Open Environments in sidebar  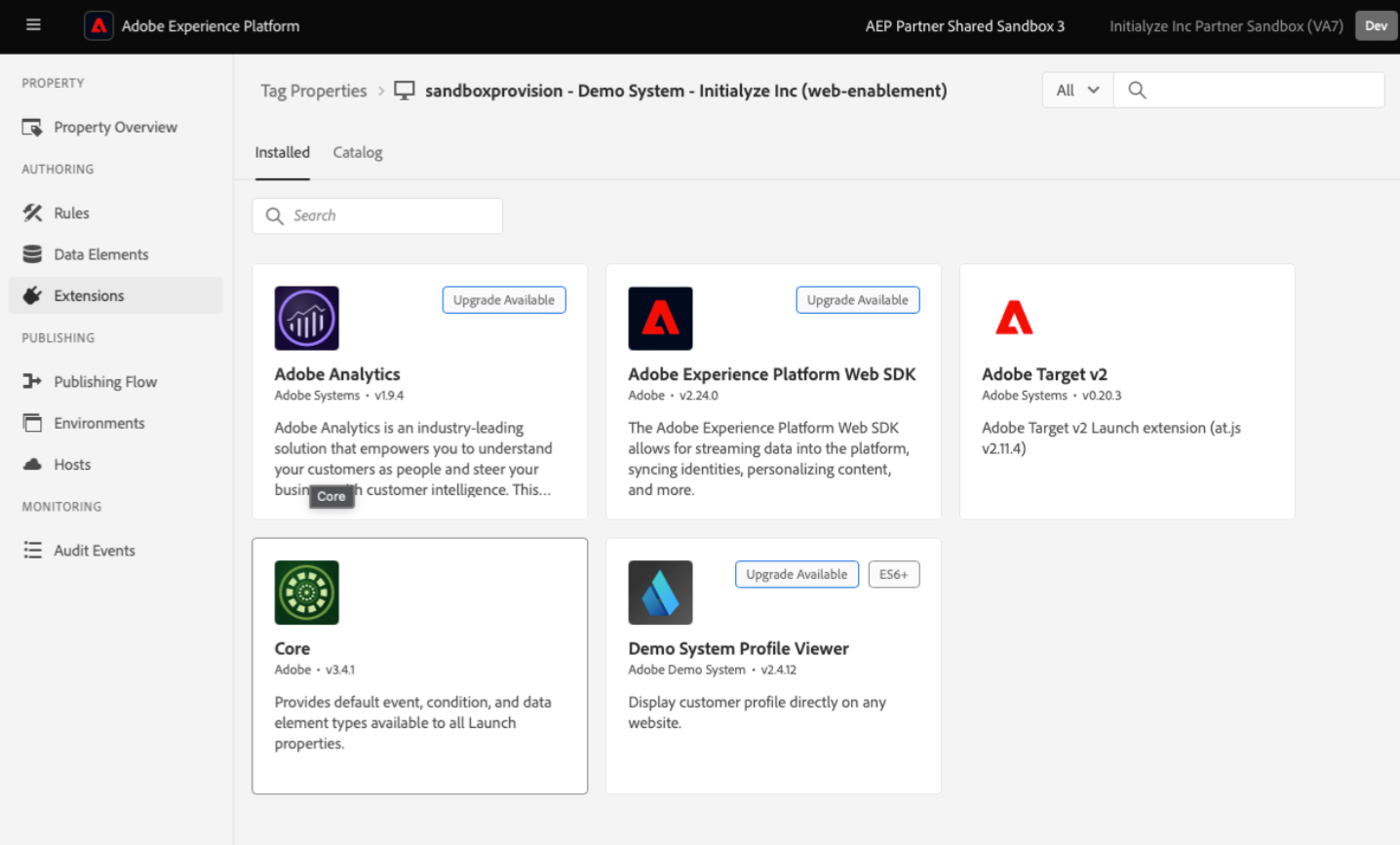pyautogui.click(x=116, y=423)
